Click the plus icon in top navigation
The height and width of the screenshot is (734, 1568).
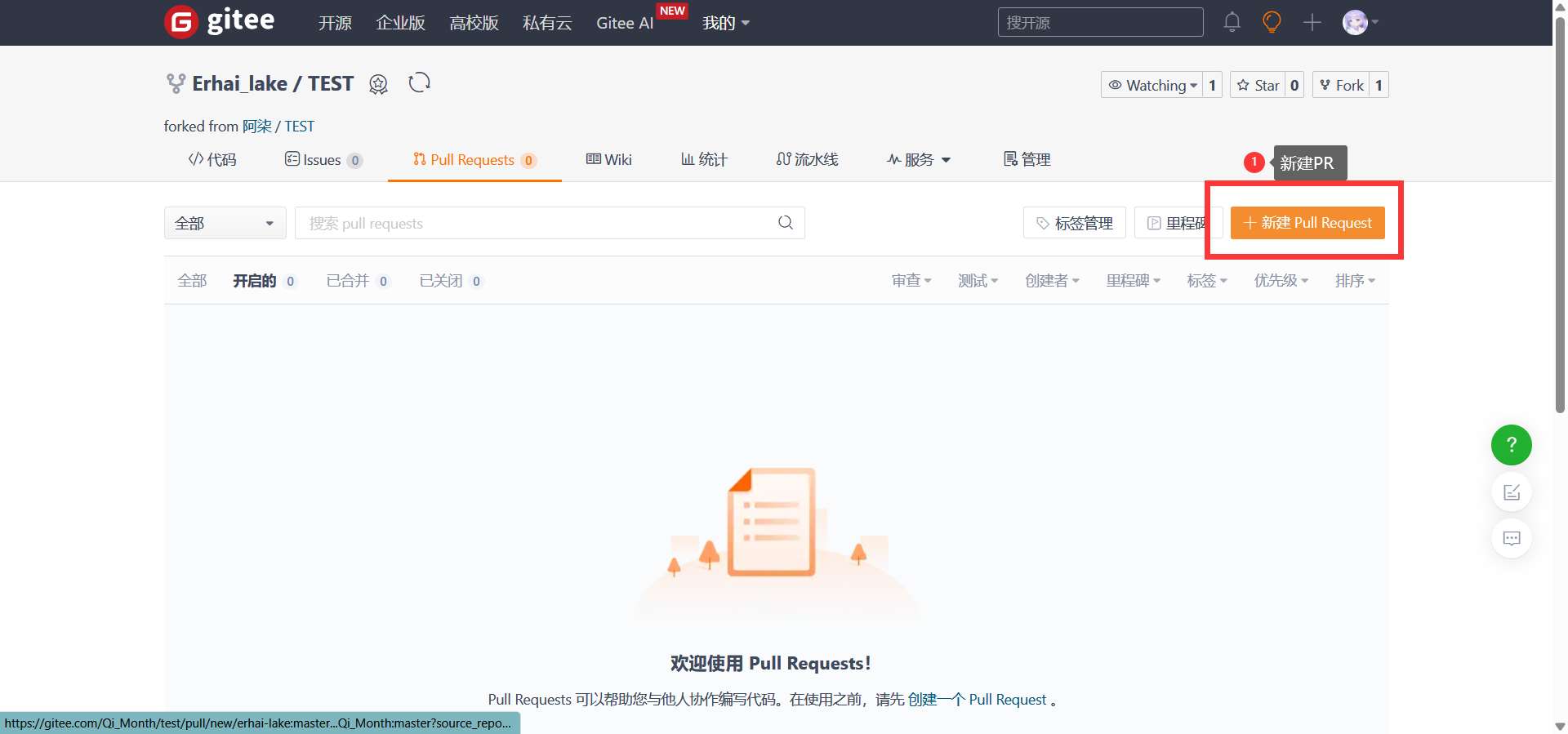[1312, 22]
